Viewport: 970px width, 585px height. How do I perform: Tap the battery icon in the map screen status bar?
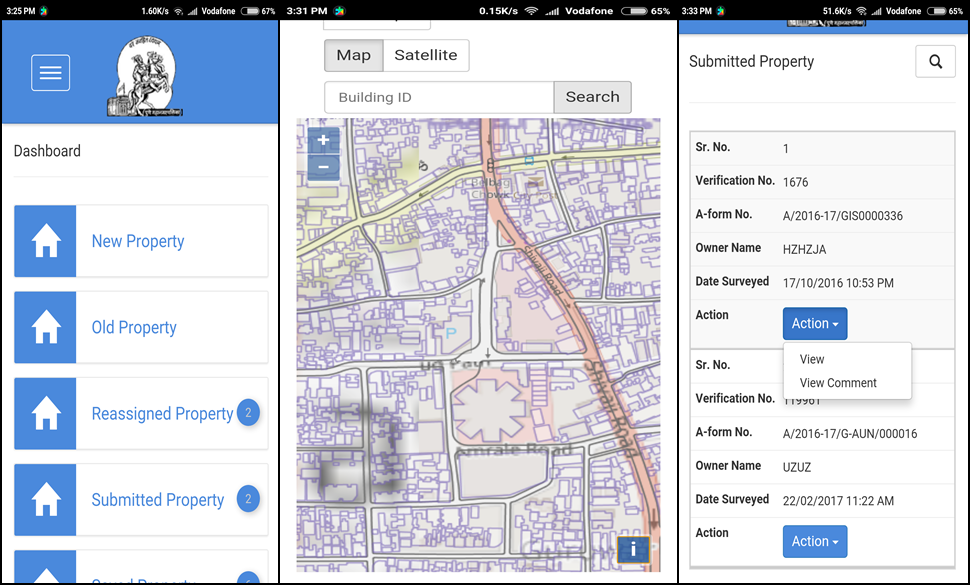tap(633, 11)
